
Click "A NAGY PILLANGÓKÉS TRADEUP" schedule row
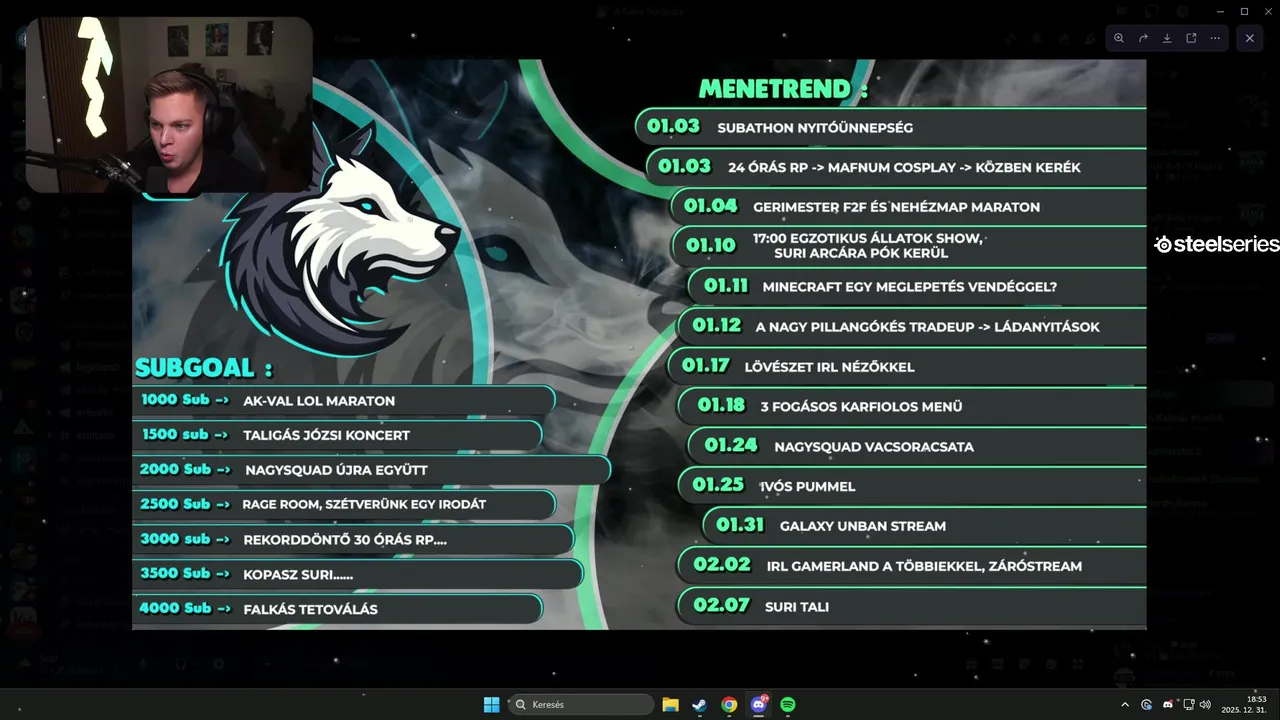[x=912, y=327]
